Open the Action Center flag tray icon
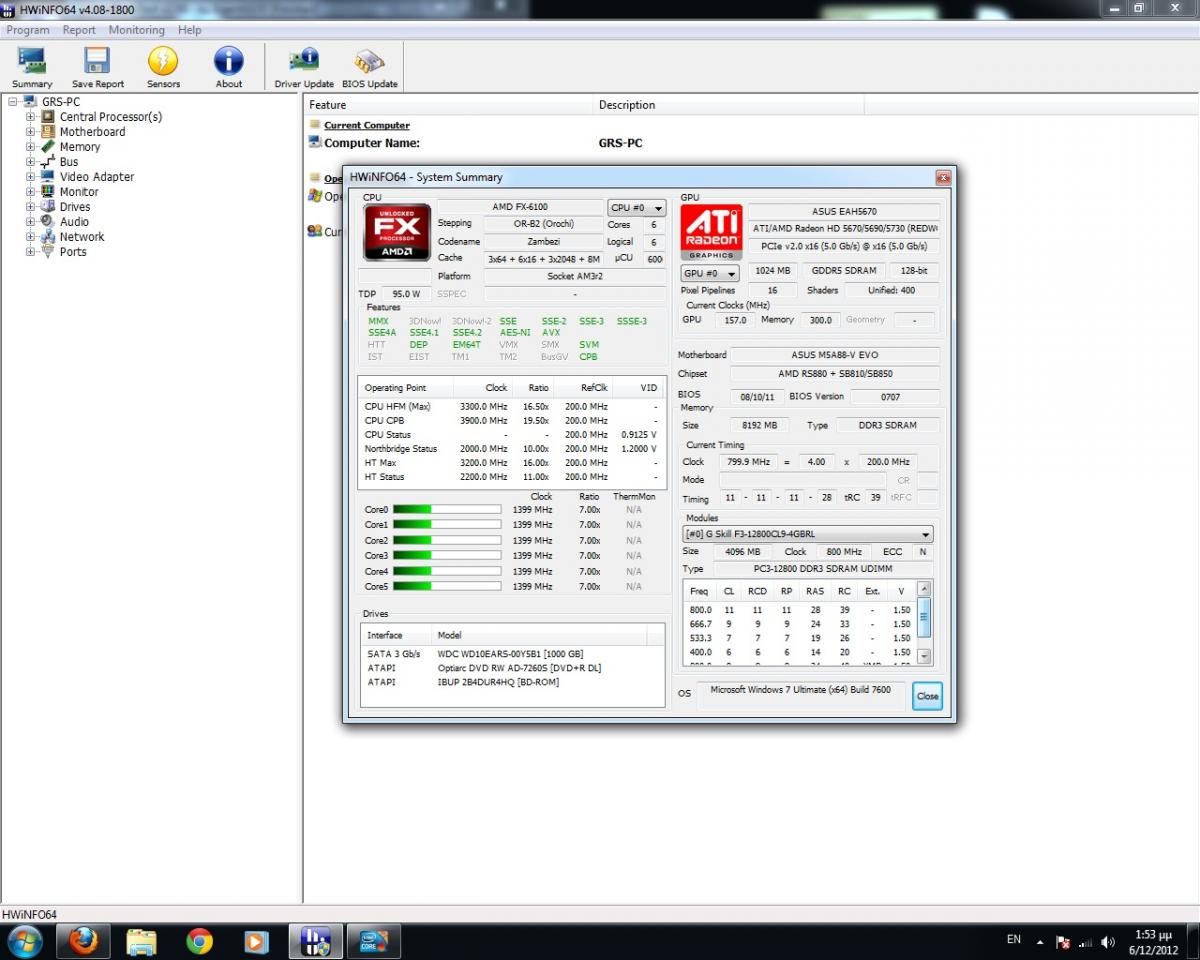 point(1063,941)
